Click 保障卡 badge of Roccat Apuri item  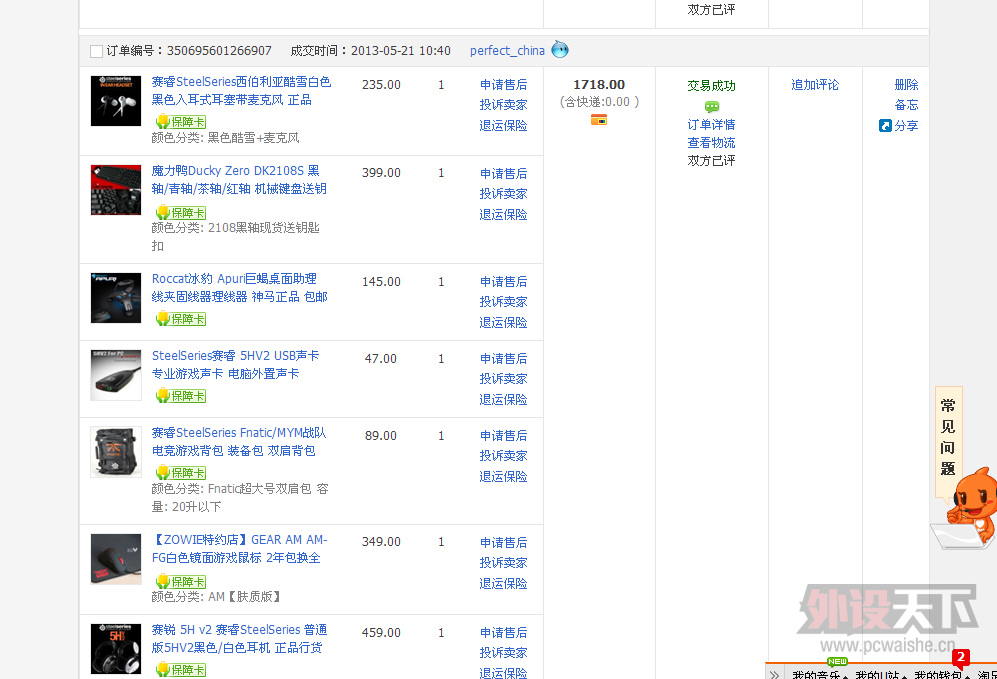[181, 318]
